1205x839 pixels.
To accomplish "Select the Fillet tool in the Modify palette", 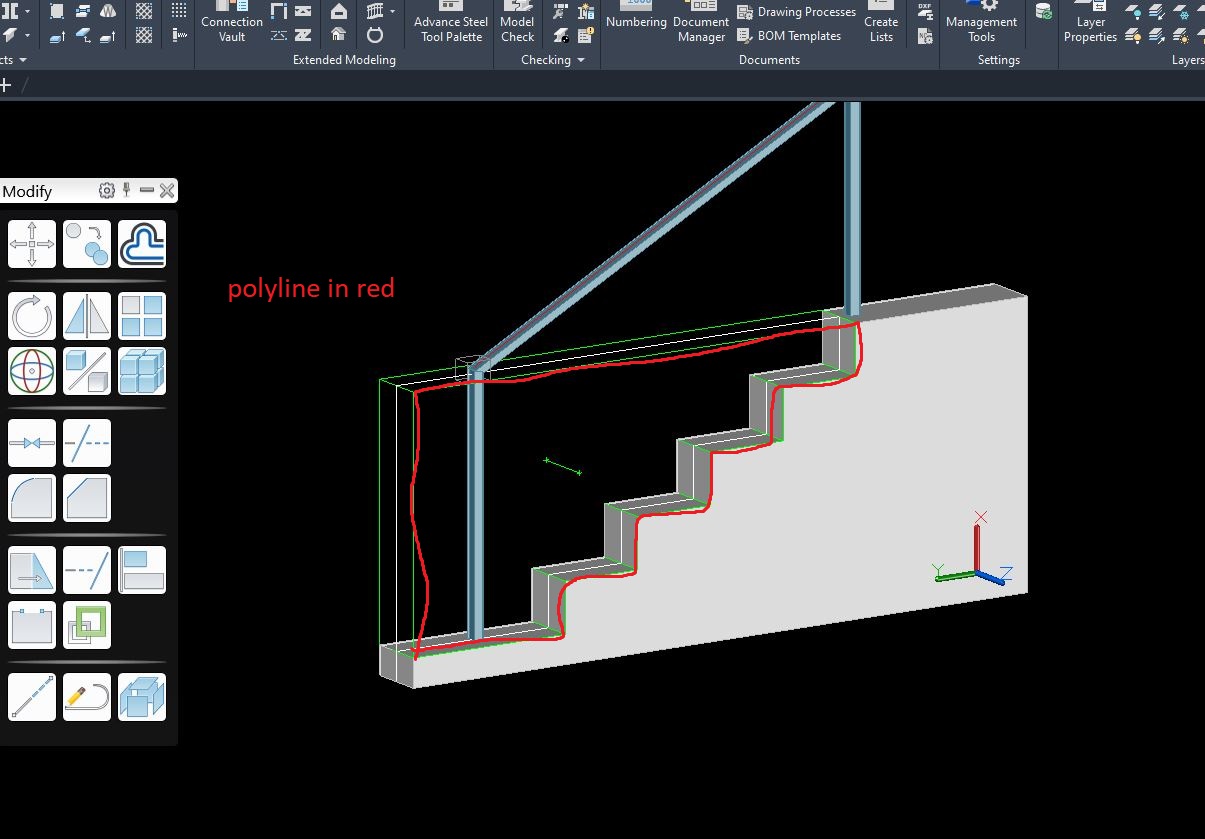I will [x=32, y=497].
